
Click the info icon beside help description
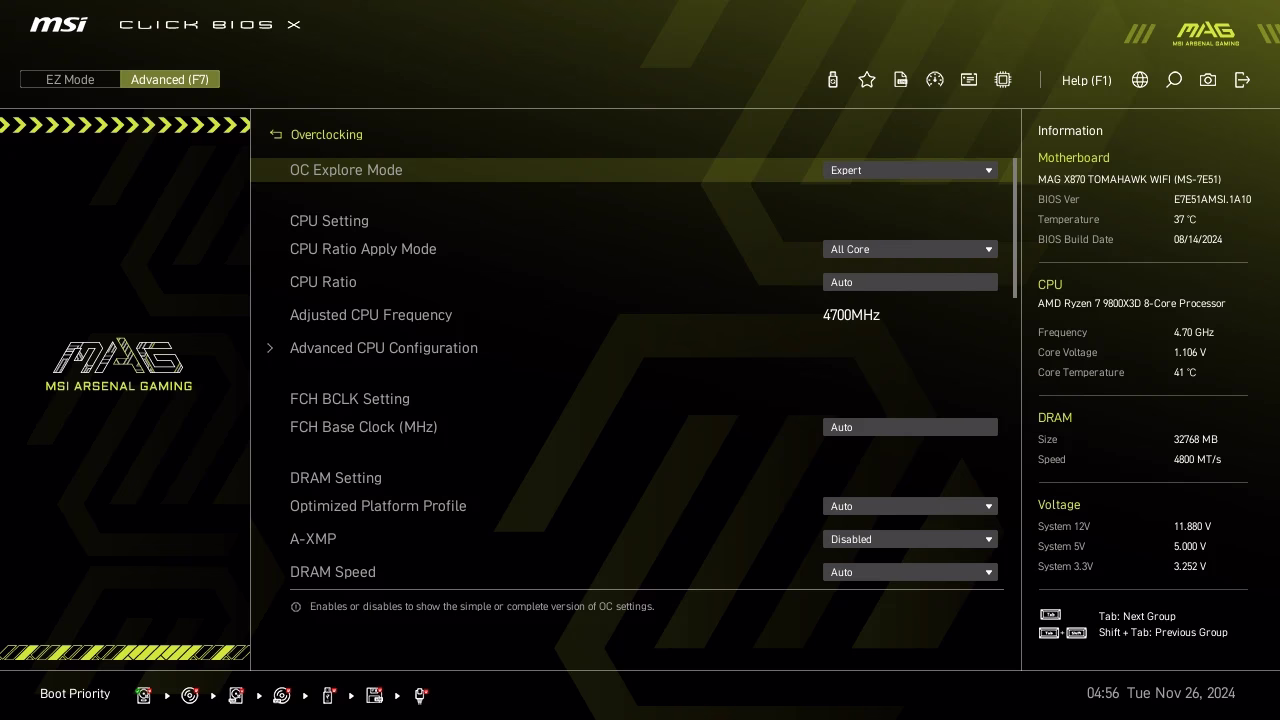(x=296, y=607)
